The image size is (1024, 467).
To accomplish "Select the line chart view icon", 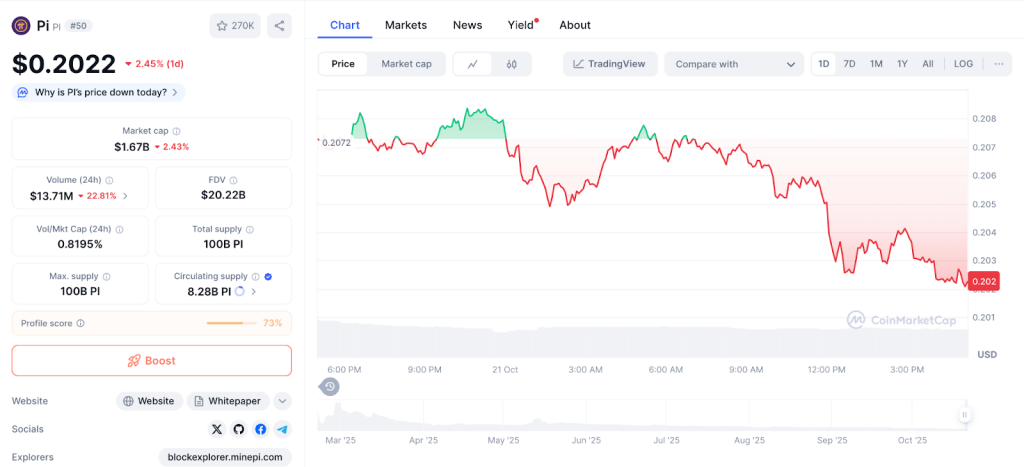I will coord(473,64).
